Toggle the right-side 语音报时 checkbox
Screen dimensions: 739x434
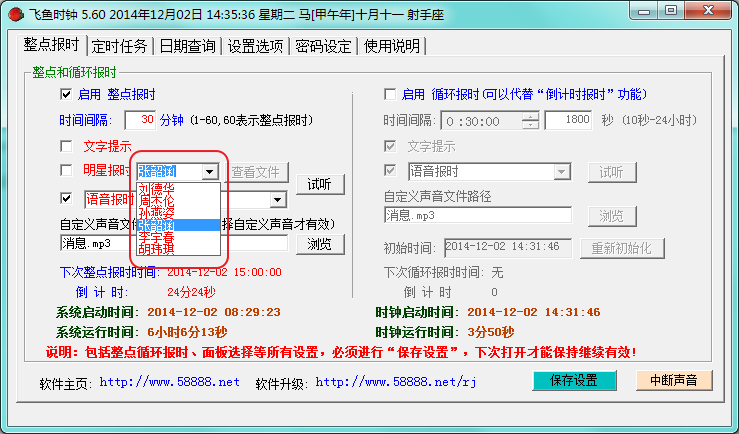point(390,170)
